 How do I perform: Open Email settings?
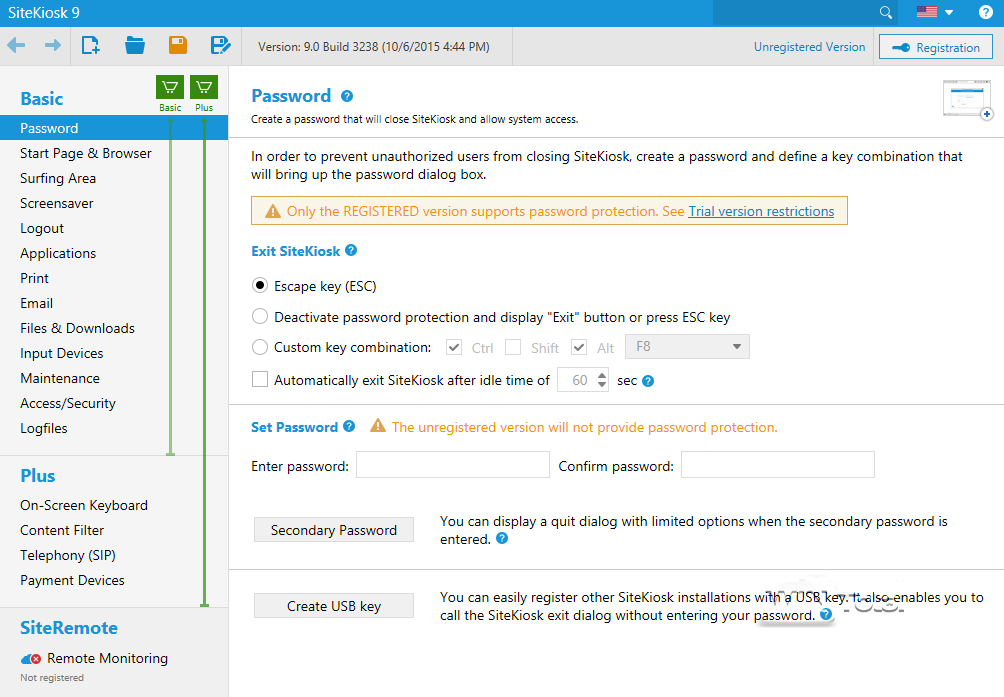(x=36, y=303)
